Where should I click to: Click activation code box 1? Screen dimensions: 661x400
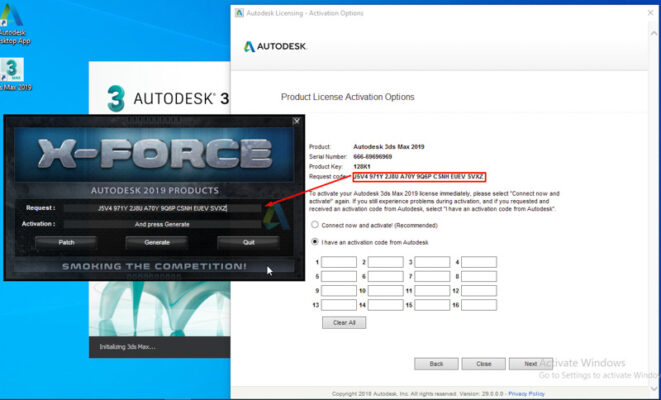[x=339, y=262]
